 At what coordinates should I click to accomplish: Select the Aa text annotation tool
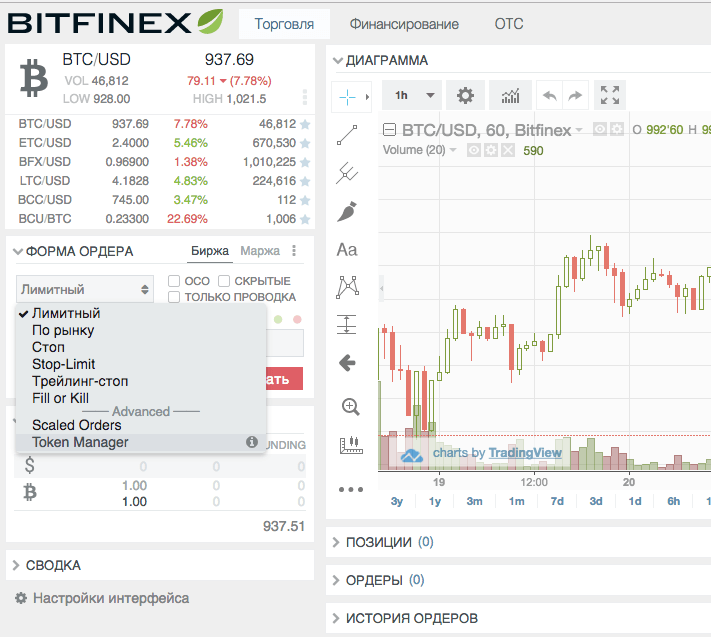pos(347,250)
